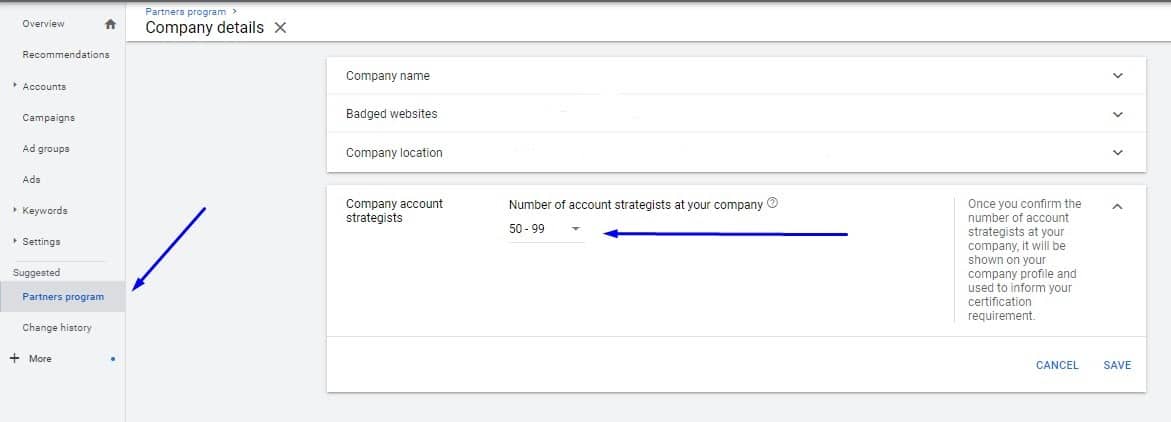
Task: Click the CANCEL button
Action: click(1057, 365)
